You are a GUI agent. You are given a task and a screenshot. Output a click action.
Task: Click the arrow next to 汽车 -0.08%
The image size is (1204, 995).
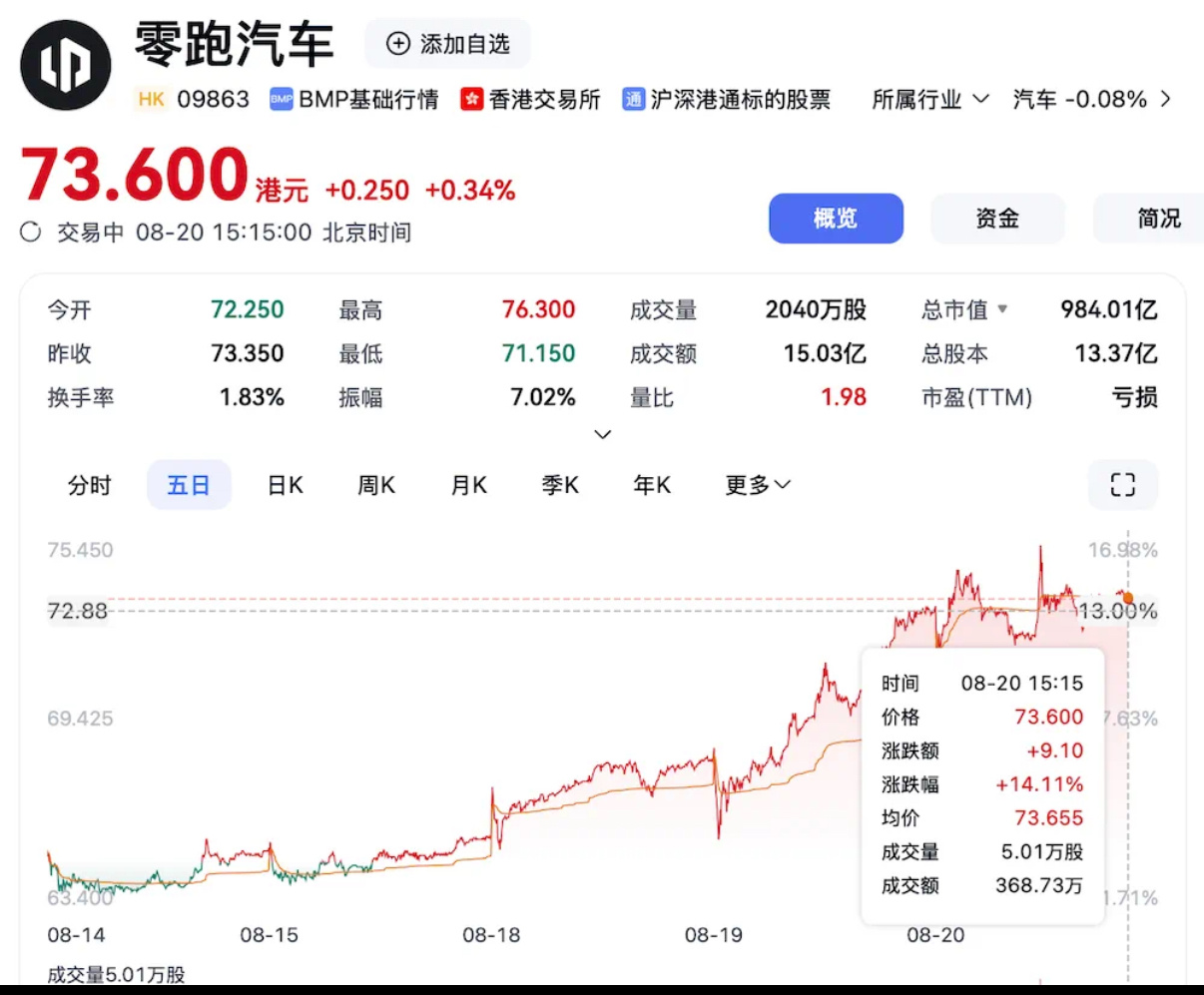1165,99
